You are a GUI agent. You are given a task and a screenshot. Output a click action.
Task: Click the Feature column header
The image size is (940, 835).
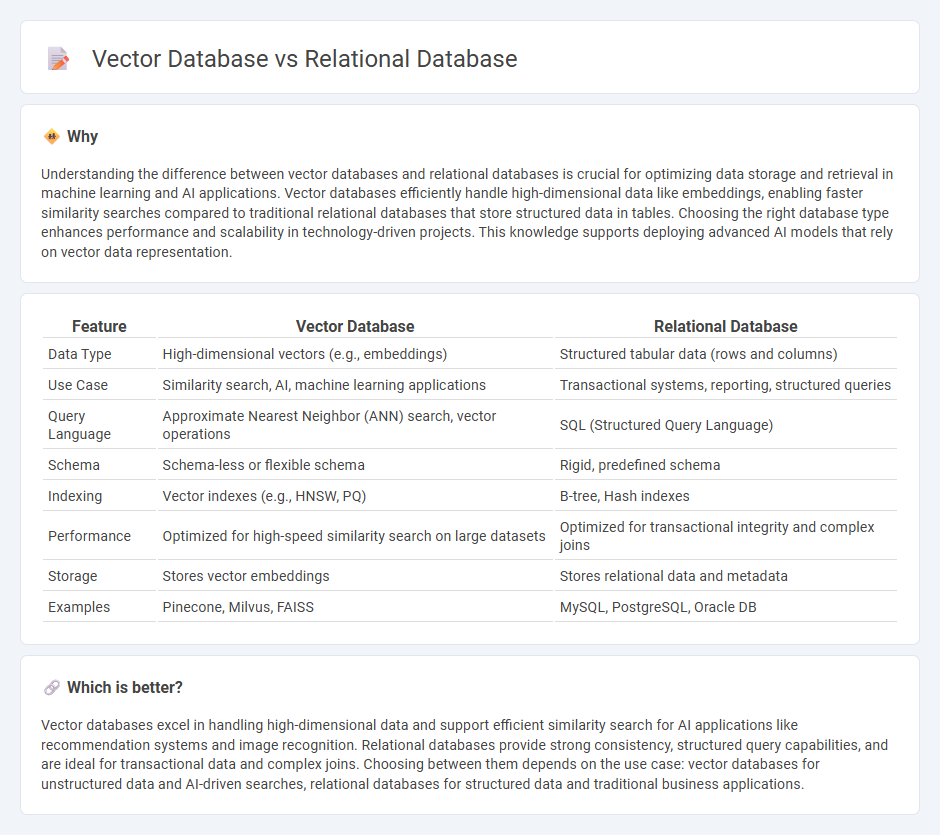100,326
